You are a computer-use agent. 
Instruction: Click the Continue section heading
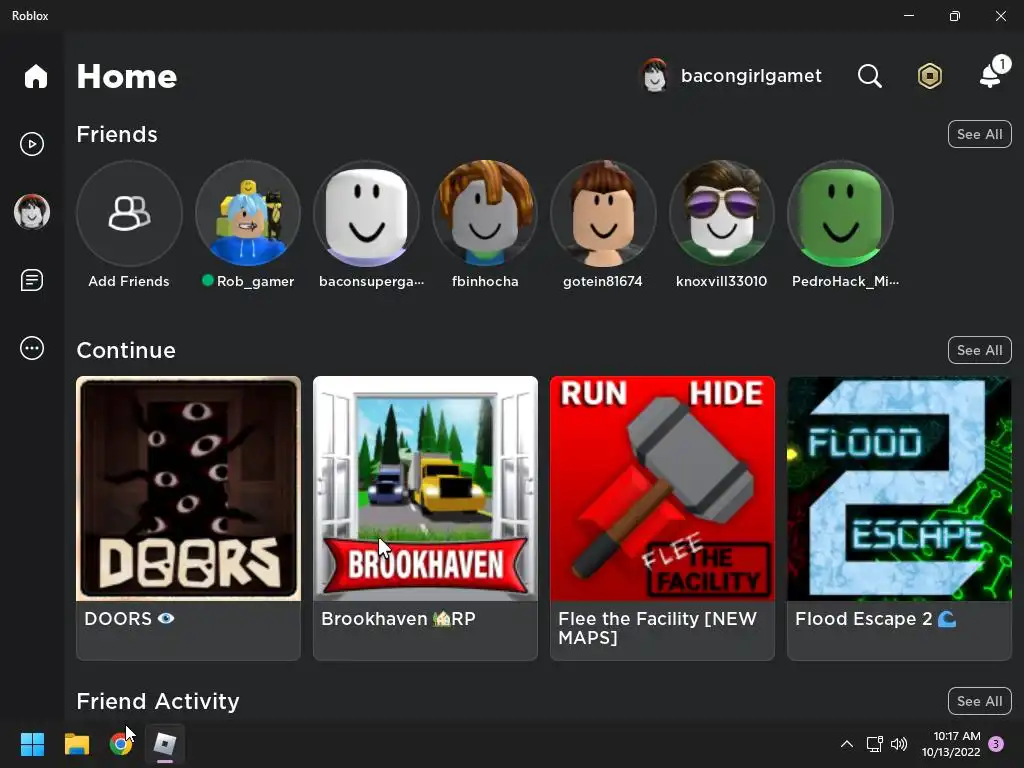coord(126,350)
